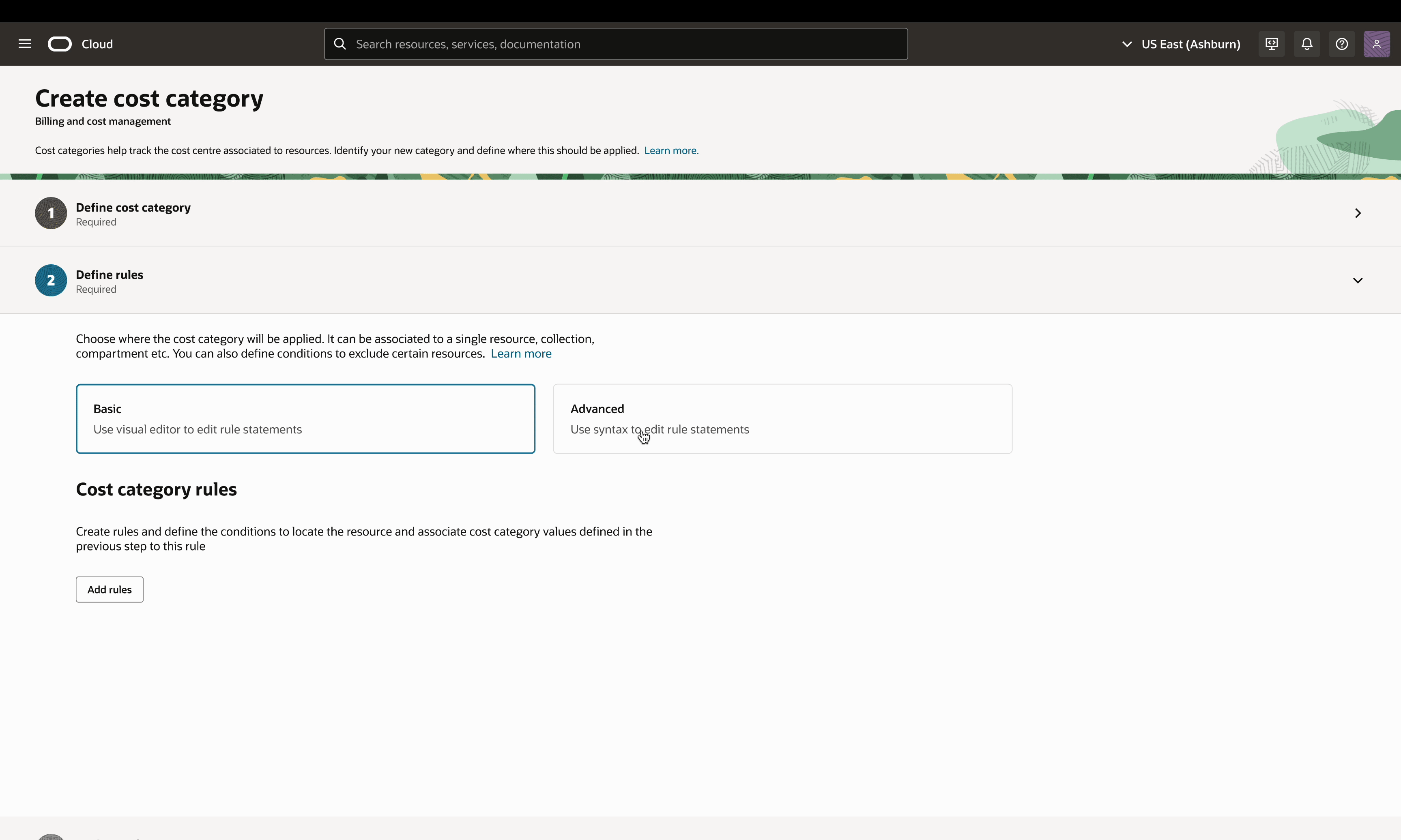The width and height of the screenshot is (1401, 840).
Task: Click the search magnifier icon
Action: [340, 44]
